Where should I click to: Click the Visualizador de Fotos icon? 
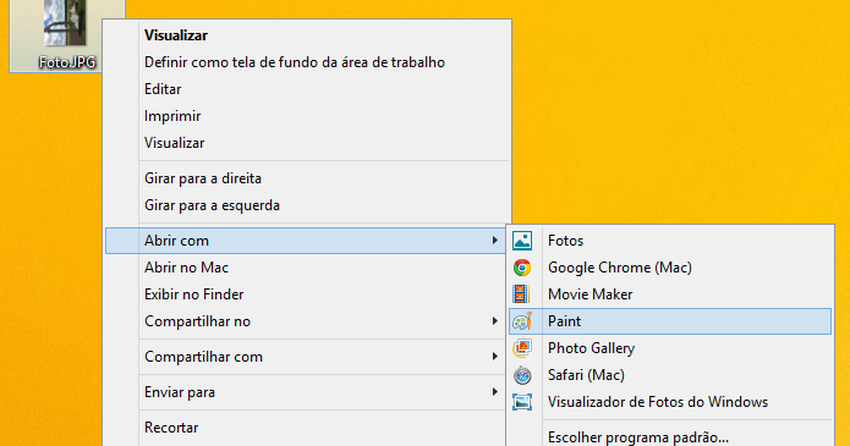click(522, 402)
